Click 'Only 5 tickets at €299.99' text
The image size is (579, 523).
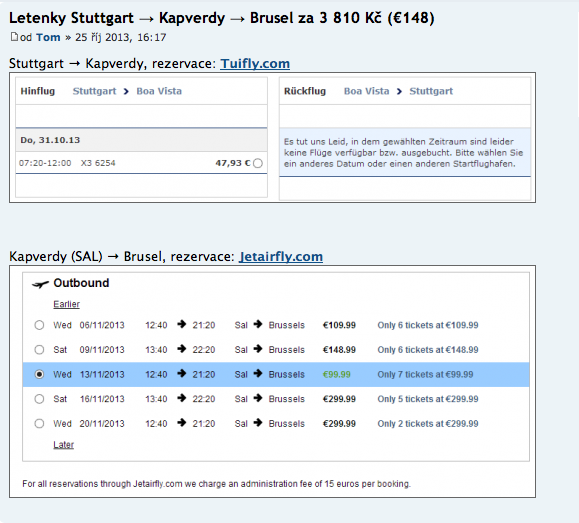tap(428, 399)
